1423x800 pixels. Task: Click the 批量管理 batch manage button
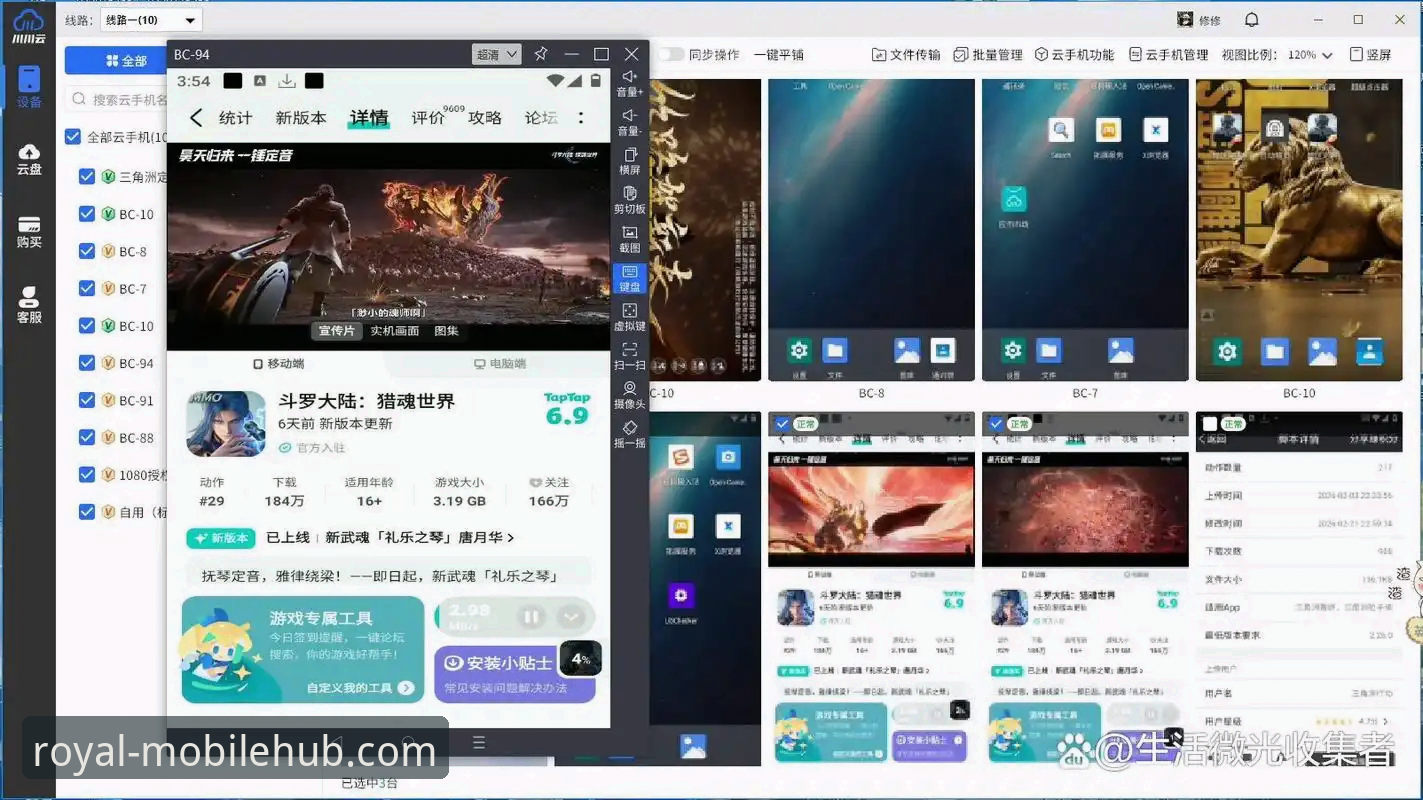tap(988, 55)
